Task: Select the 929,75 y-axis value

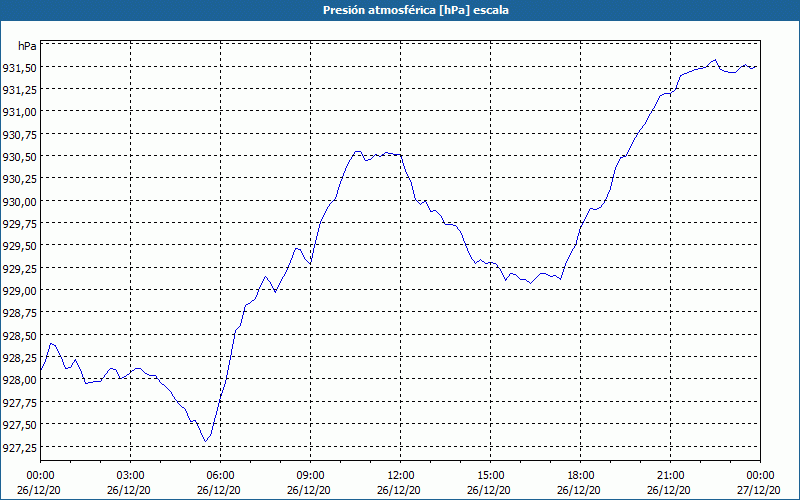Action: tap(19, 223)
